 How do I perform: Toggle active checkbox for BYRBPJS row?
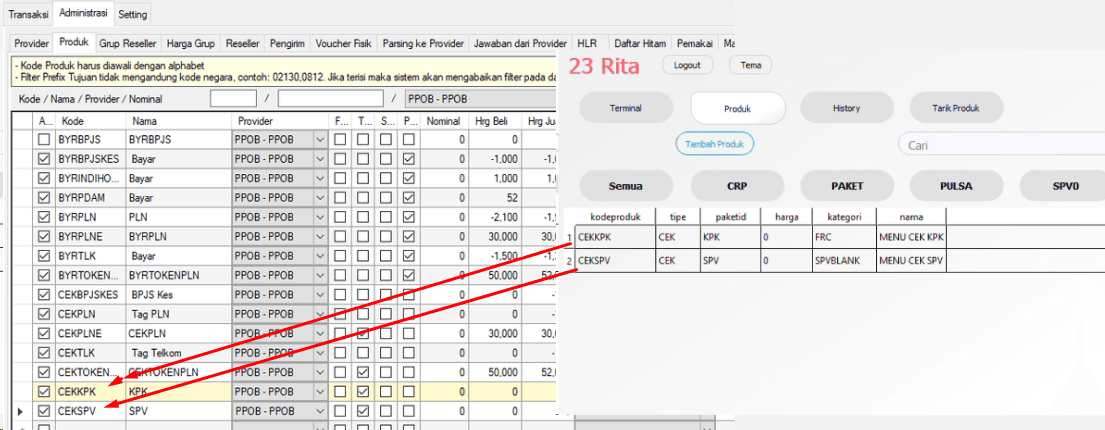(x=44, y=140)
